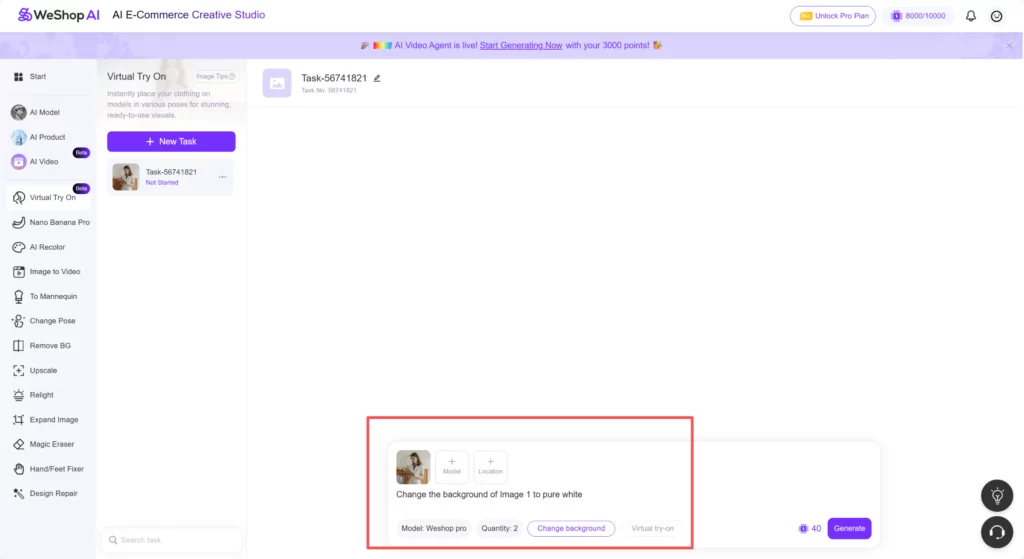Viewport: 1024px width, 559px height.
Task: Open To Mannequin tool
Action: pos(44,296)
